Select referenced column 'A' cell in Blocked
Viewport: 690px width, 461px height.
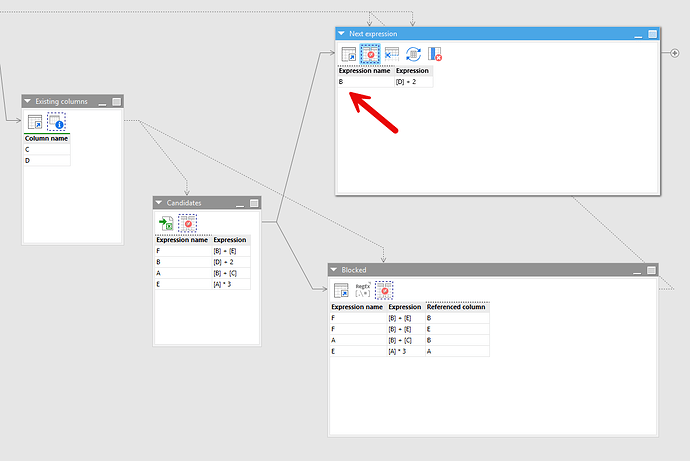(x=457, y=351)
